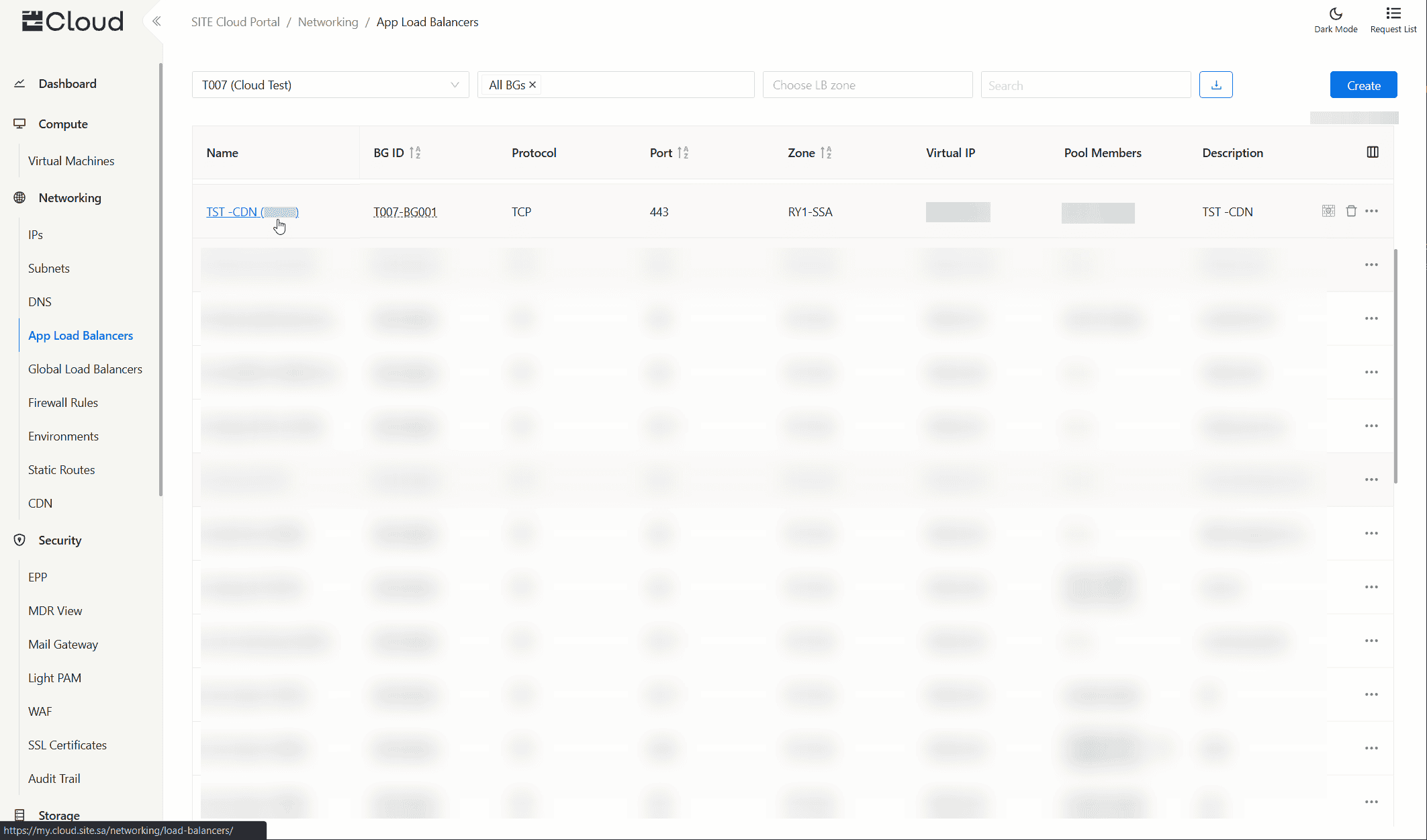This screenshot has height=840, width=1427.
Task: Open the T007 (Cloud Test) tenant dropdown
Action: pos(330,85)
